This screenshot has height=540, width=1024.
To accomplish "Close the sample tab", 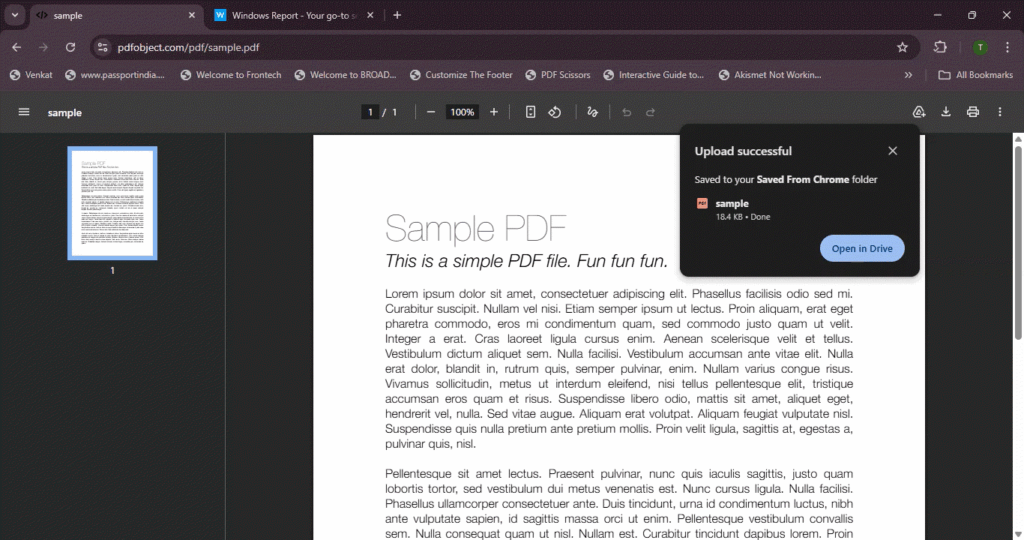I will click(x=191, y=15).
